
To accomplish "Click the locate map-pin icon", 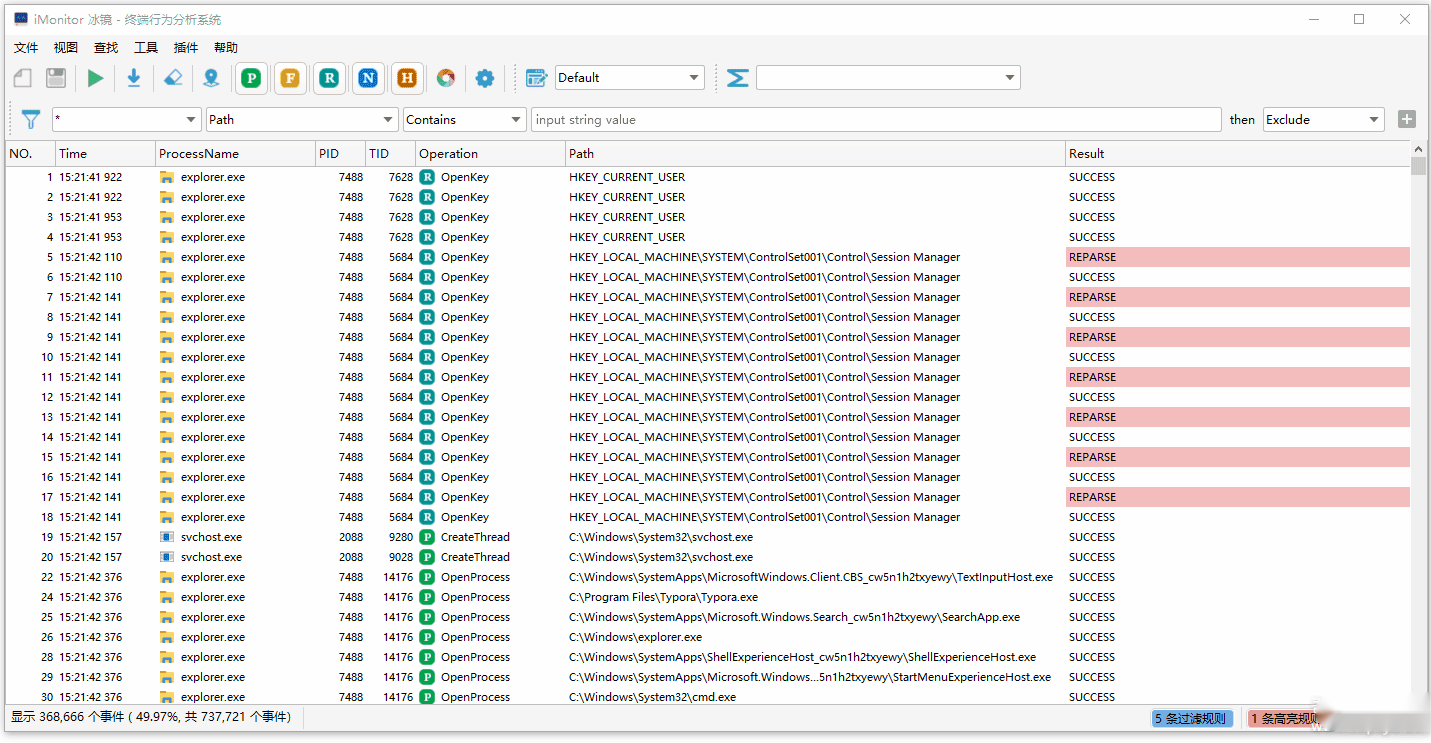I will tap(210, 78).
